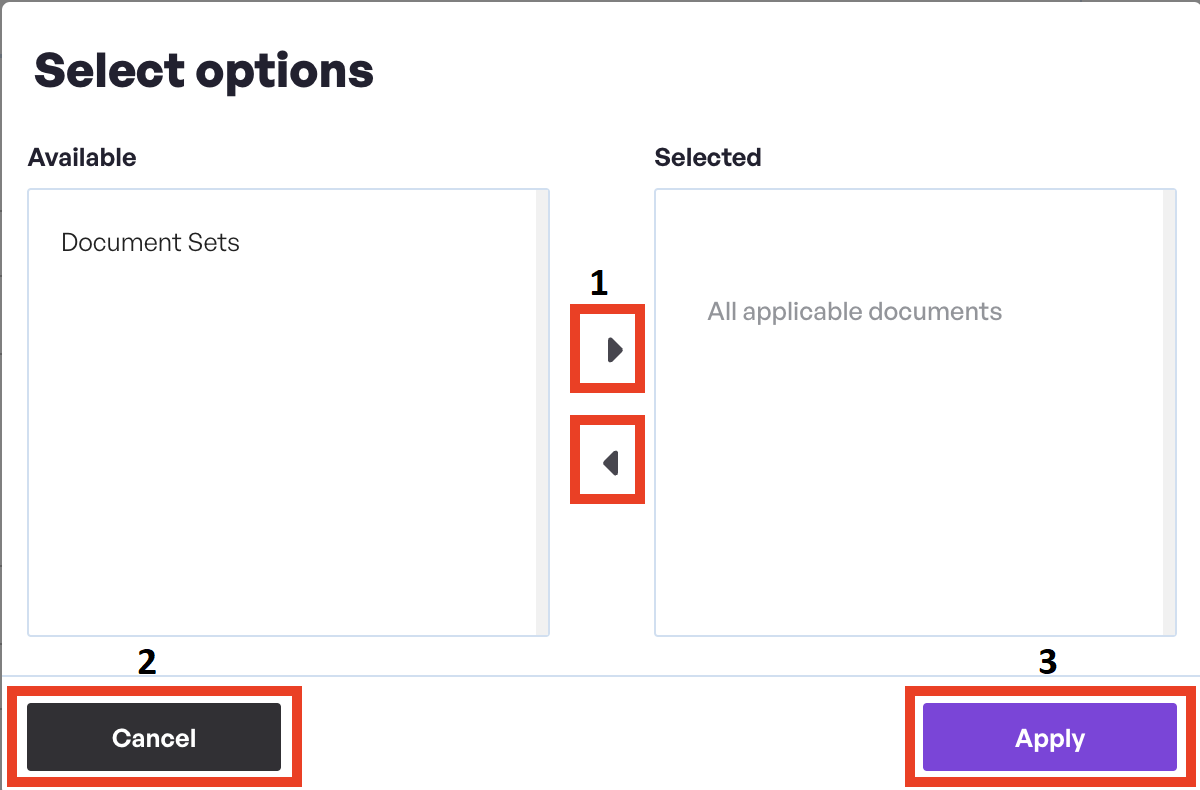This screenshot has height=790, width=1200.
Task: Click the 'All applicable documents' placeholder text
Action: (x=854, y=312)
